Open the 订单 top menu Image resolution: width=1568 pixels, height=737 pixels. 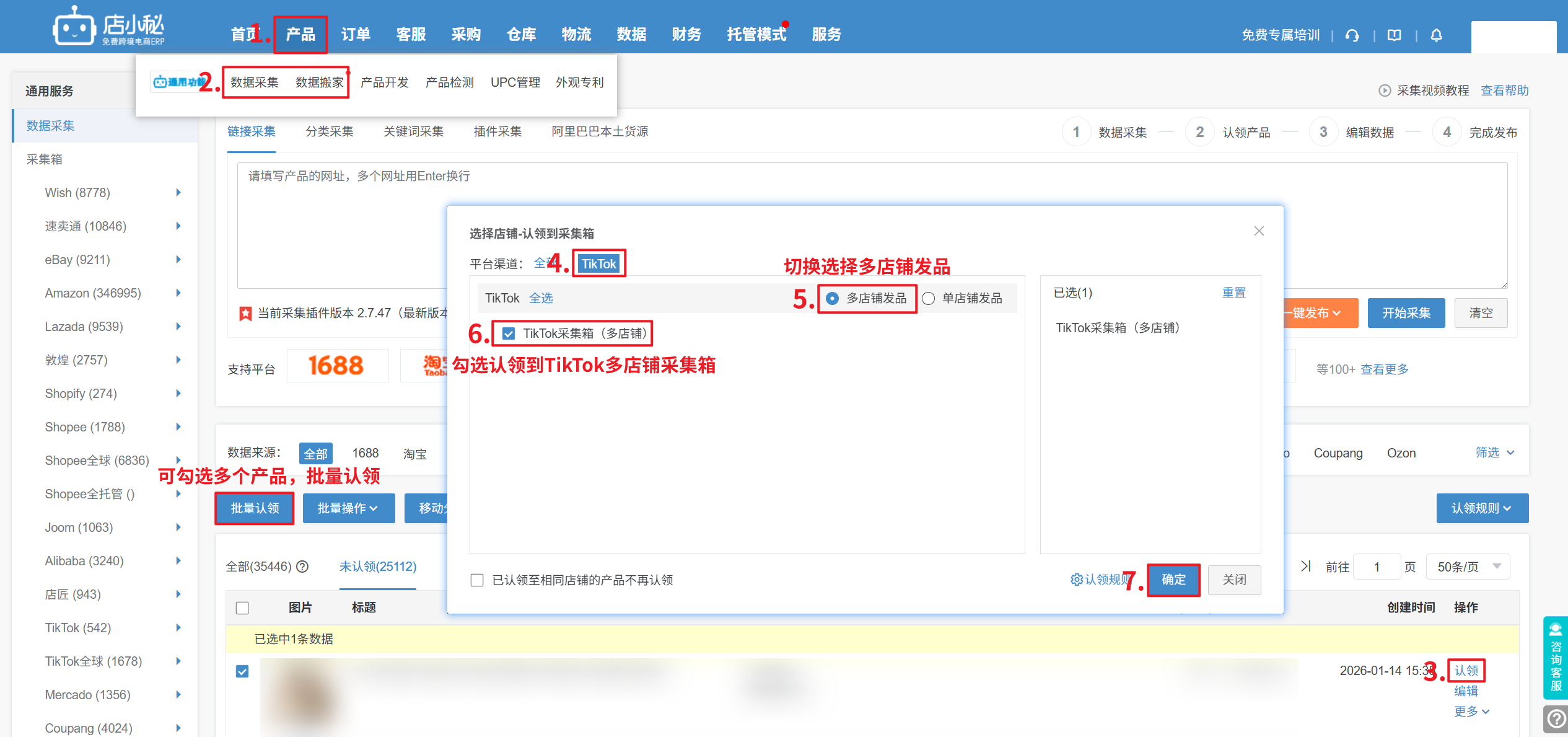[x=356, y=35]
